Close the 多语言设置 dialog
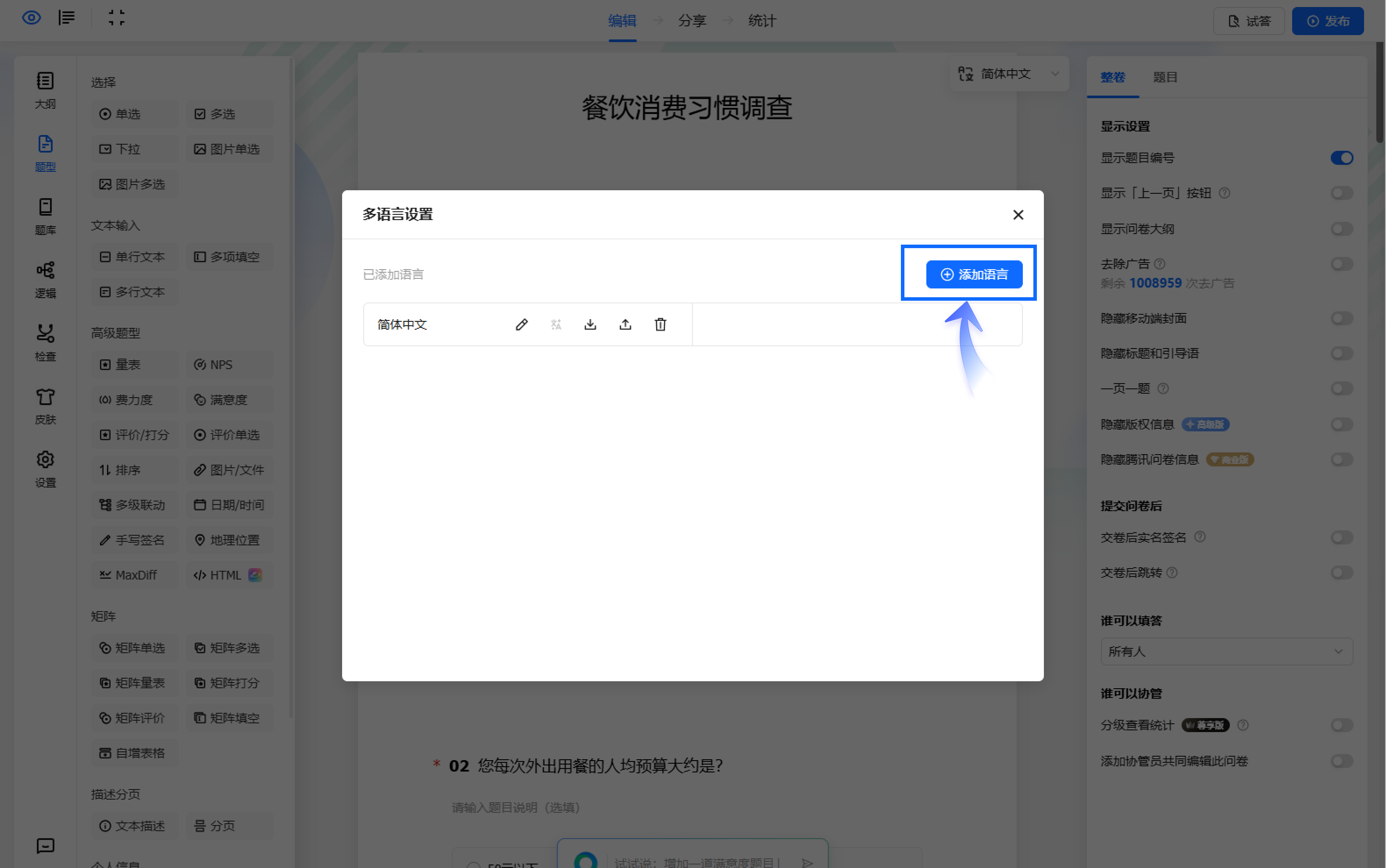The width and height of the screenshot is (1386, 868). point(1018,215)
